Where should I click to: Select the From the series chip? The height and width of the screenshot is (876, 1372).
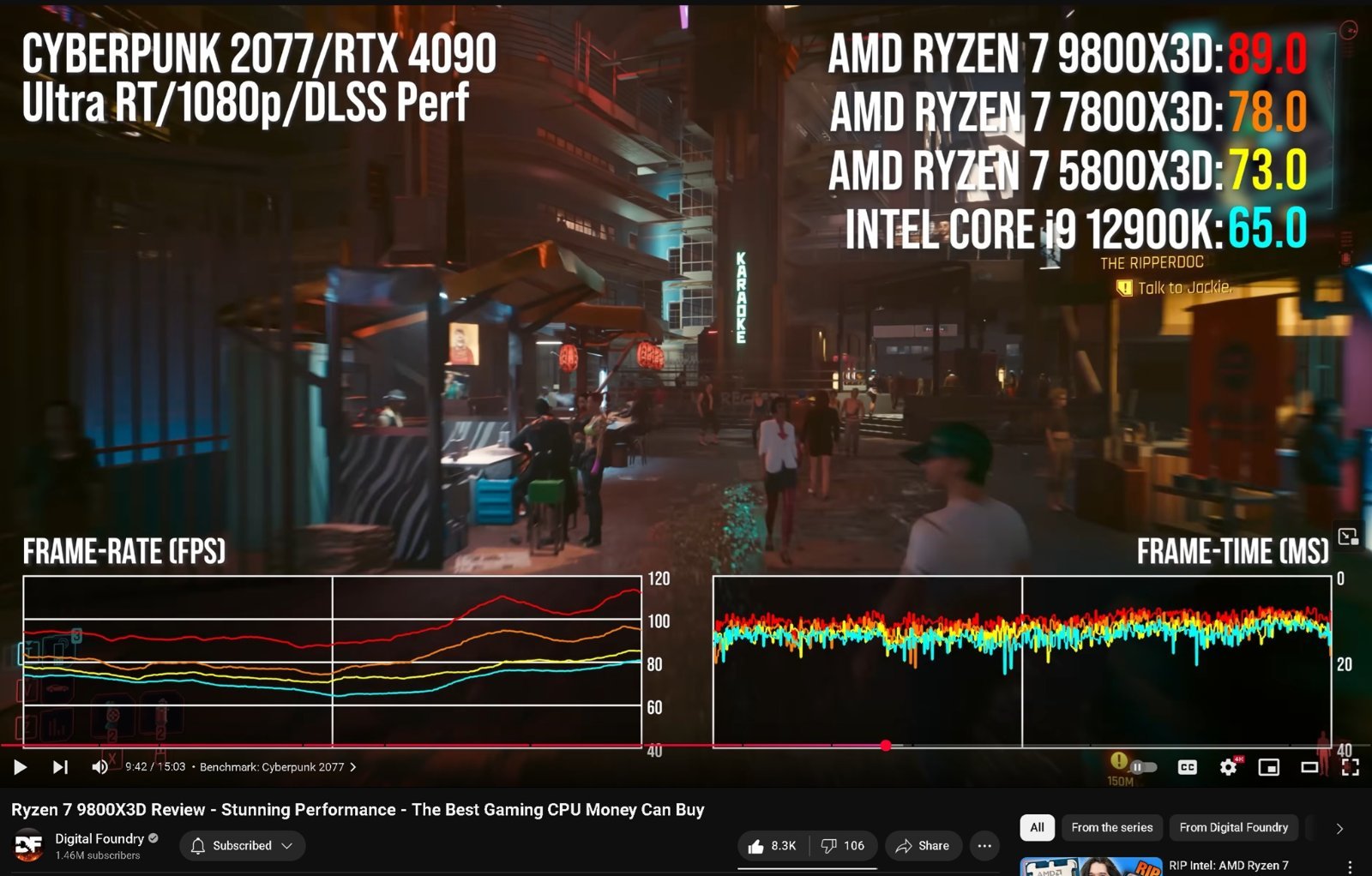[x=1111, y=827]
